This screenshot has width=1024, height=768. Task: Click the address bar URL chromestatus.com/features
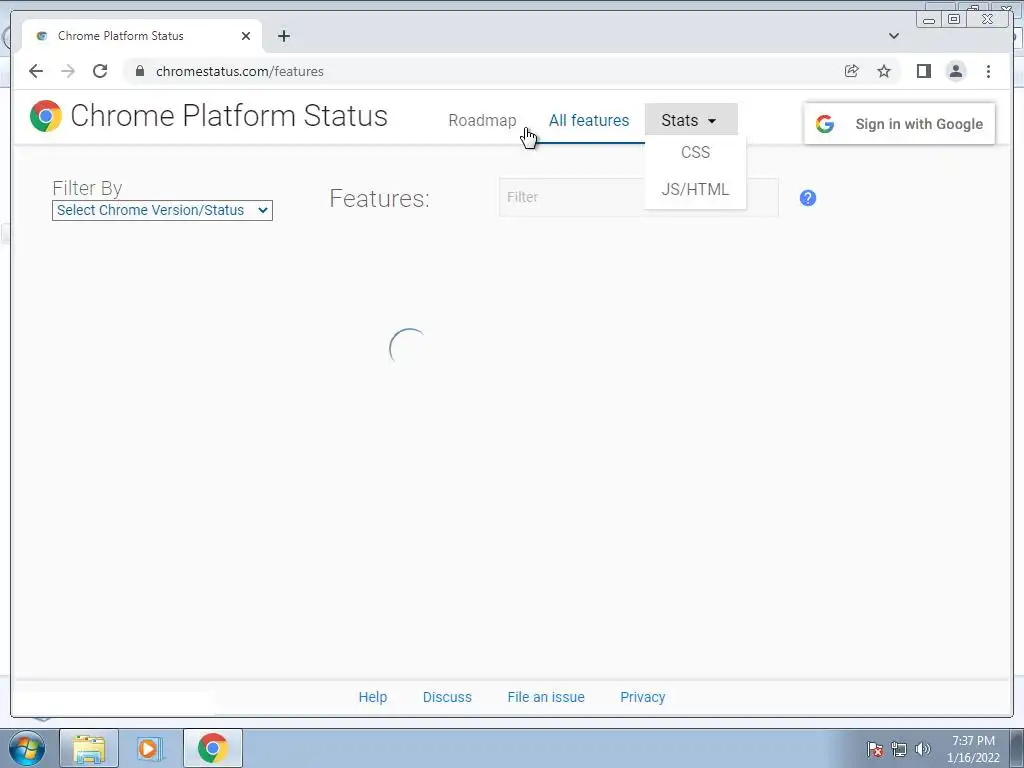click(x=240, y=71)
